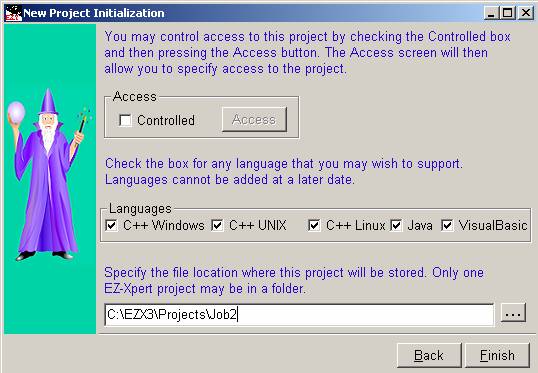Disable C++ Linux language support
Screen dimensions: 538x373
coord(314,225)
